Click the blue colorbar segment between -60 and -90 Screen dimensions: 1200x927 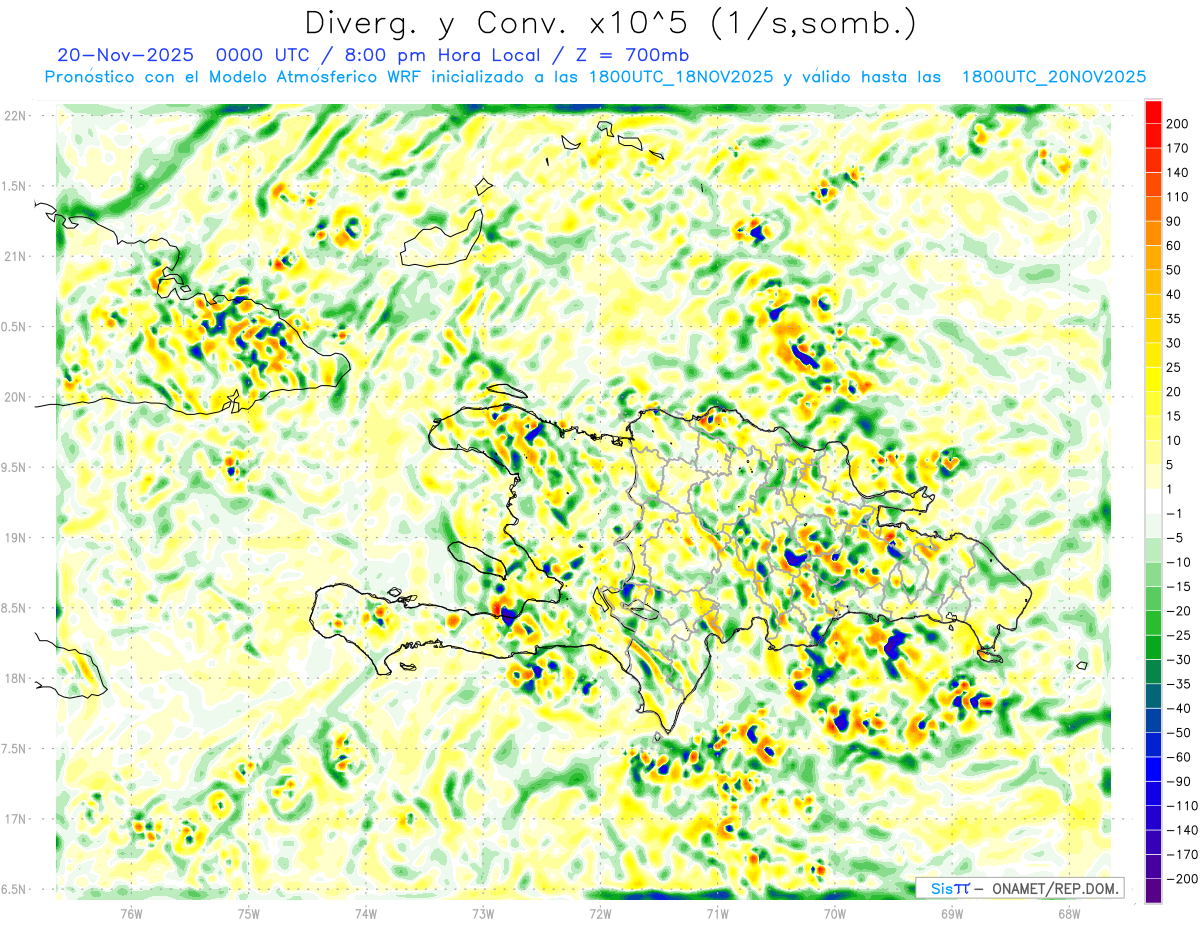click(x=1153, y=769)
